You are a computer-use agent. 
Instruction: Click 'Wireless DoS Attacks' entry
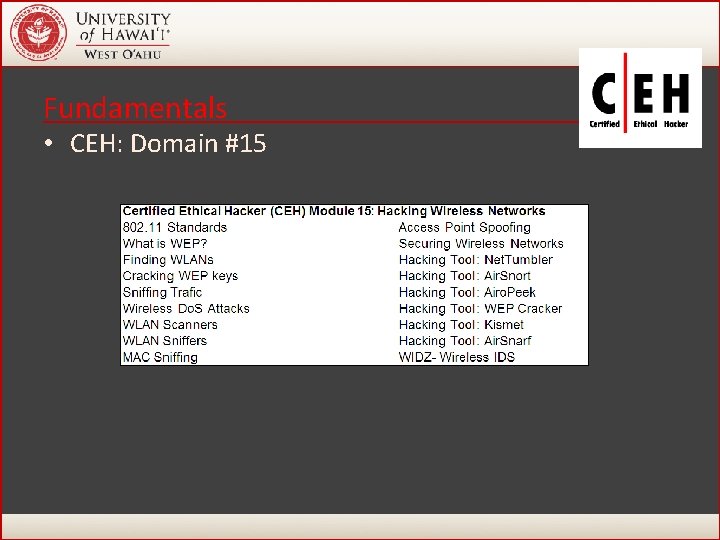186,309
